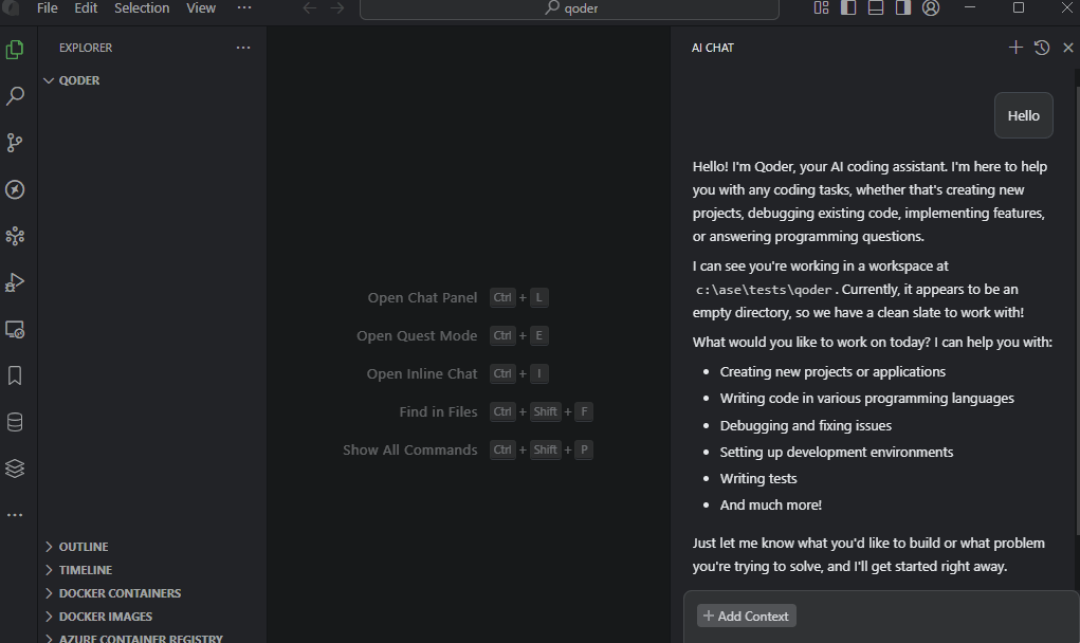Start a new AI chat with plus icon

coord(1015,48)
